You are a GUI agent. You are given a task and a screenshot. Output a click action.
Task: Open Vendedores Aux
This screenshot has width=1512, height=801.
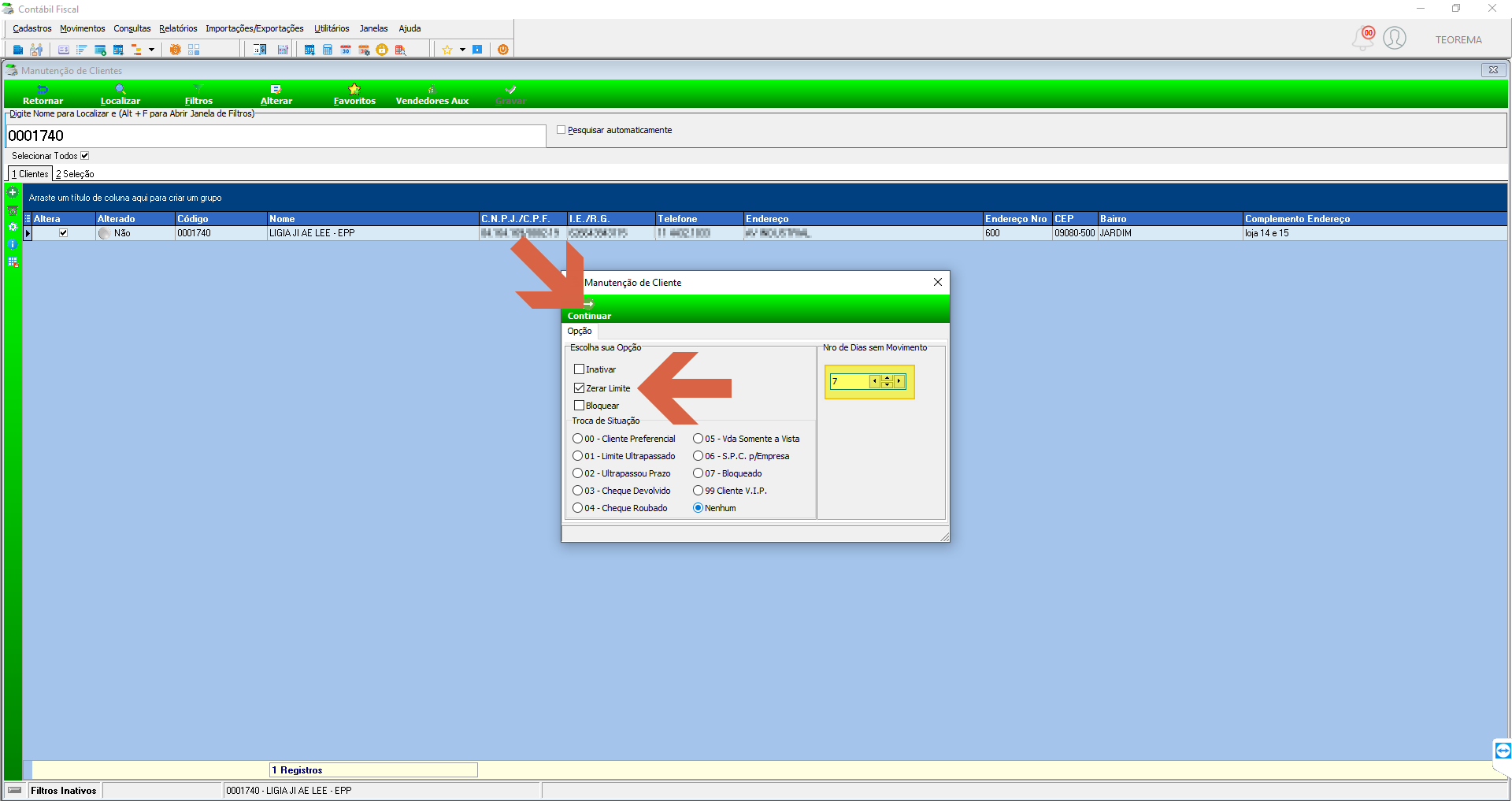point(432,95)
